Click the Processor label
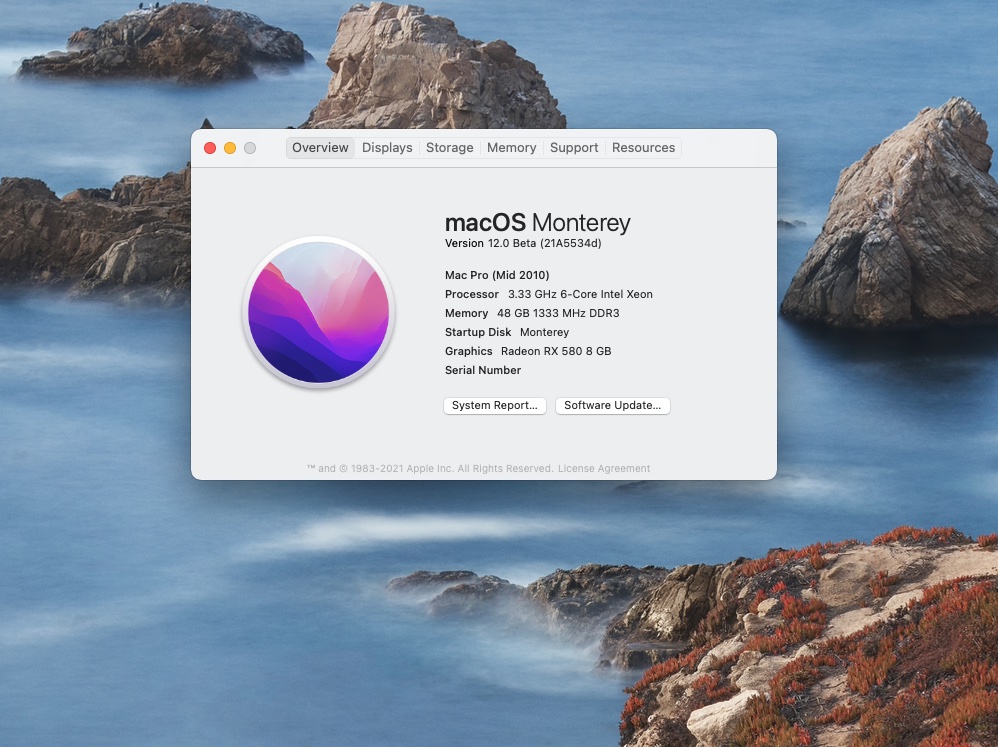This screenshot has height=747, width=998. tap(472, 294)
